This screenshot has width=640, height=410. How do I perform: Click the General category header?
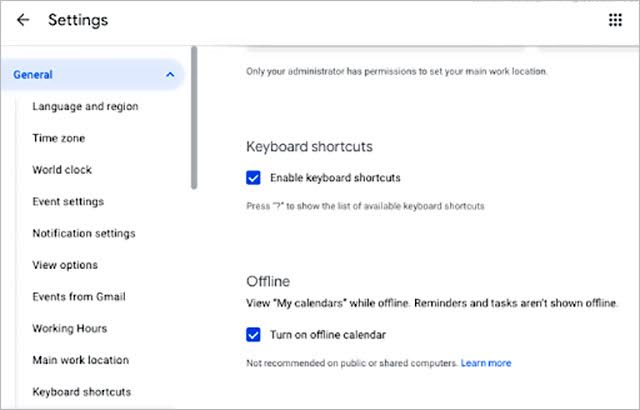[x=34, y=75]
